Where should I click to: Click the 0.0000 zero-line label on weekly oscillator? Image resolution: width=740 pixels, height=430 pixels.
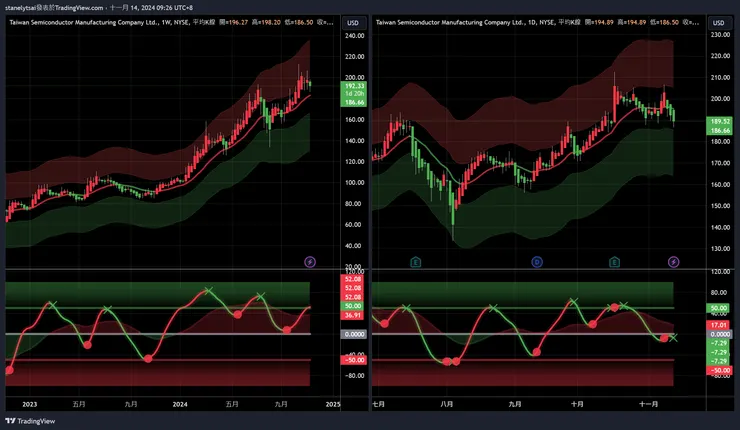coord(353,334)
